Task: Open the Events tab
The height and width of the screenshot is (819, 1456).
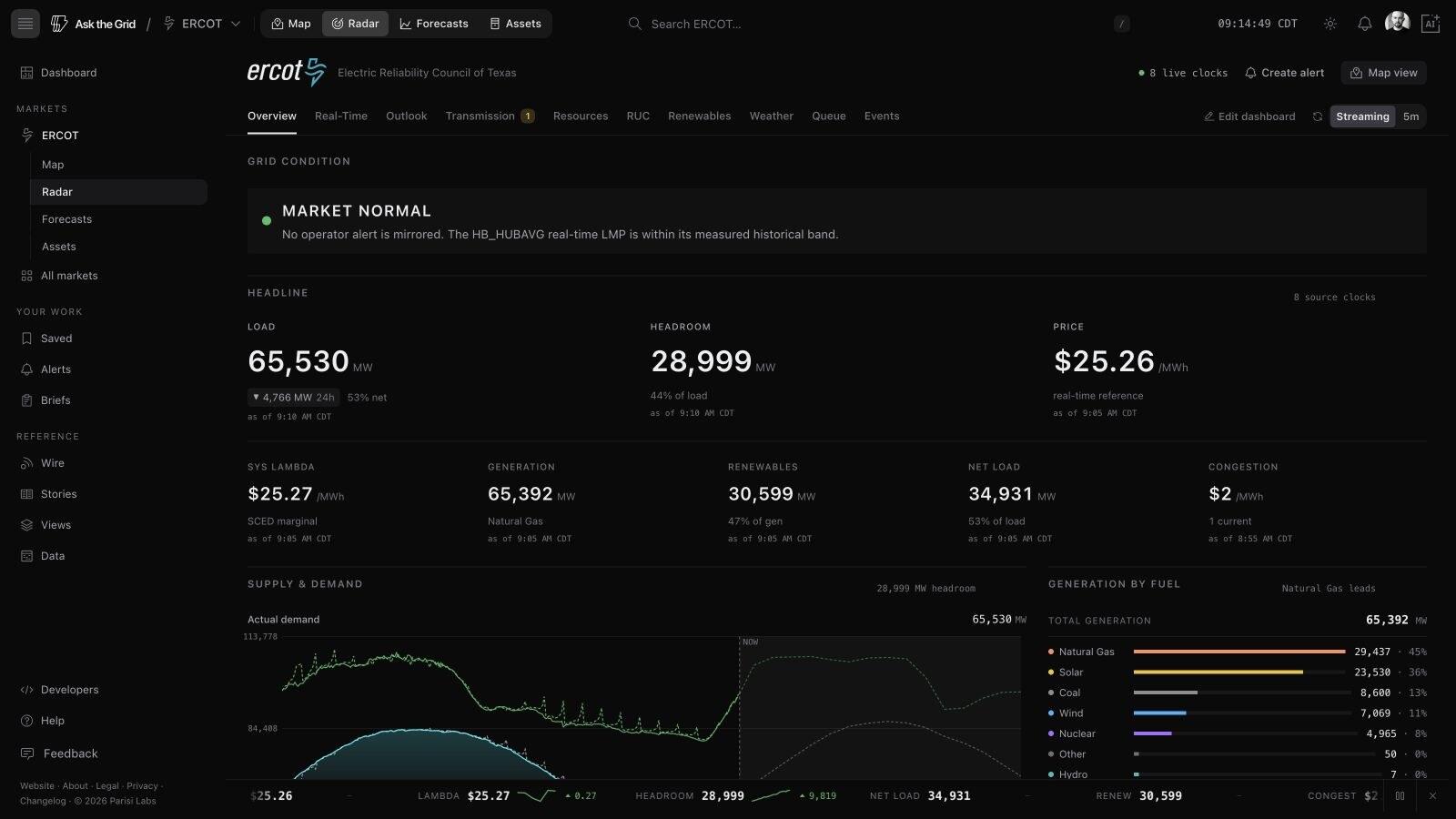Action: coord(882,116)
